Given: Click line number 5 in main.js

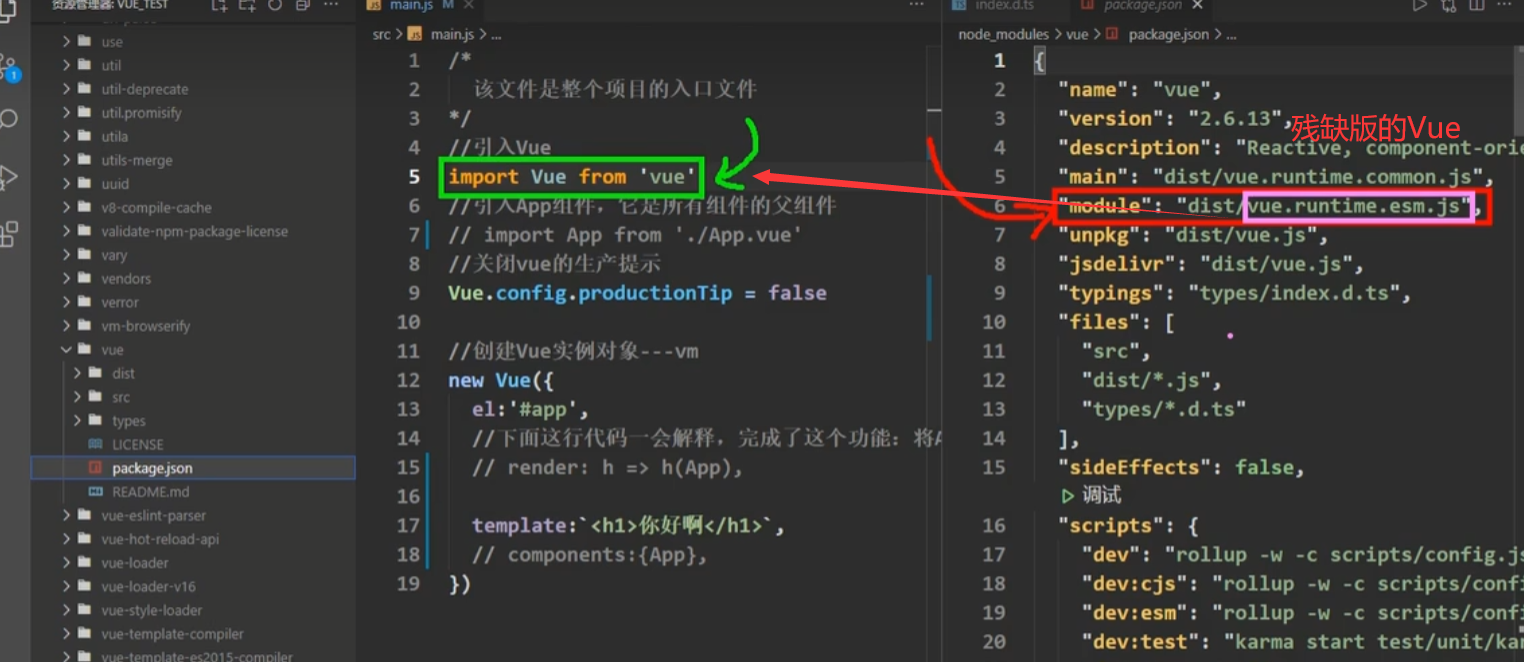Looking at the screenshot, I should [415, 177].
